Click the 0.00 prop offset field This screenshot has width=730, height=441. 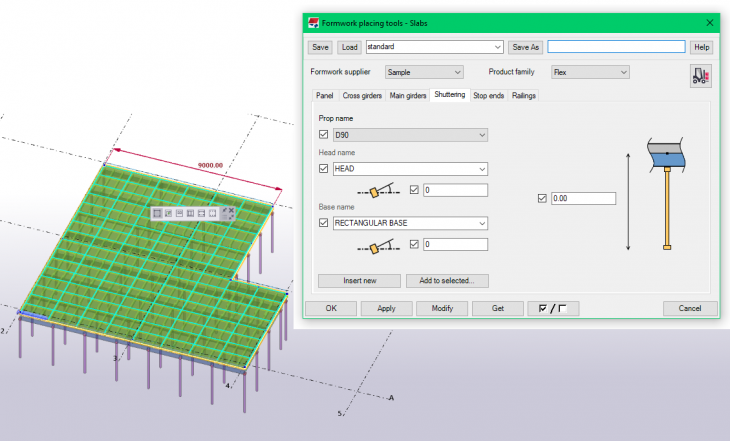[x=583, y=198]
